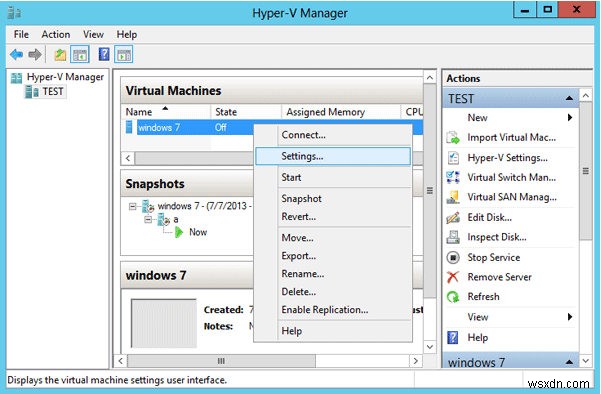Click the blue Help toolbar icon

point(104,54)
